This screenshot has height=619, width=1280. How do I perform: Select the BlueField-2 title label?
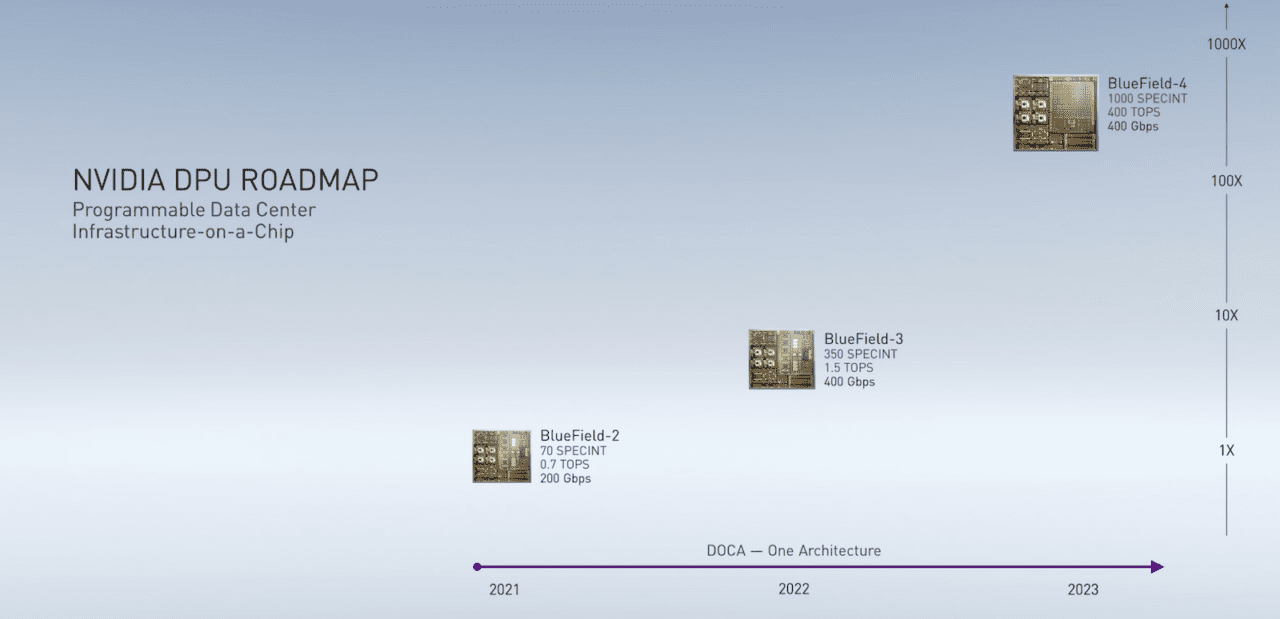(580, 436)
